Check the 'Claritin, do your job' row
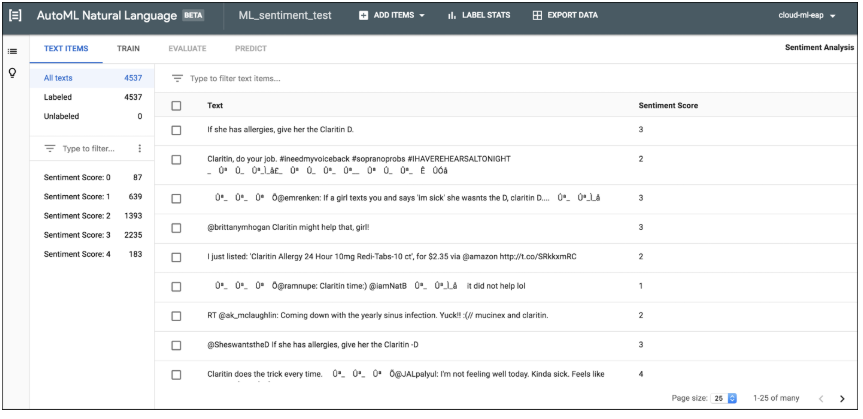The image size is (863, 419). click(x=176, y=160)
